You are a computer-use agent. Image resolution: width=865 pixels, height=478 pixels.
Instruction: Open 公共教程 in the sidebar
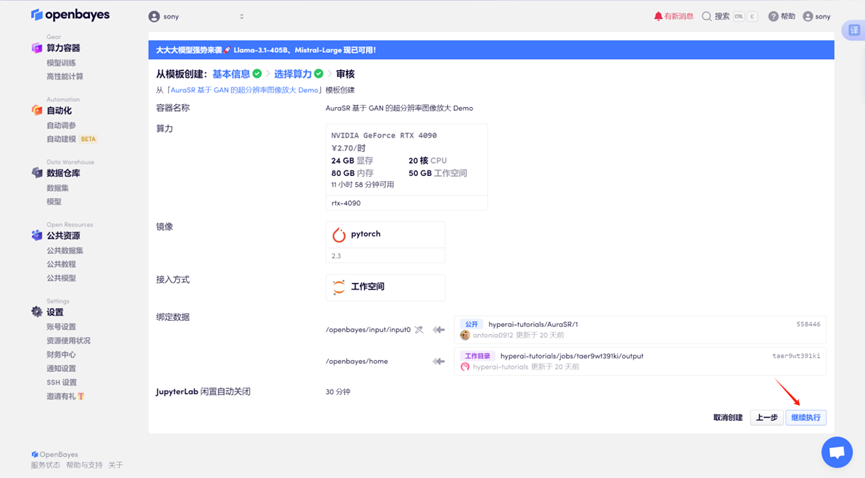(x=61, y=264)
